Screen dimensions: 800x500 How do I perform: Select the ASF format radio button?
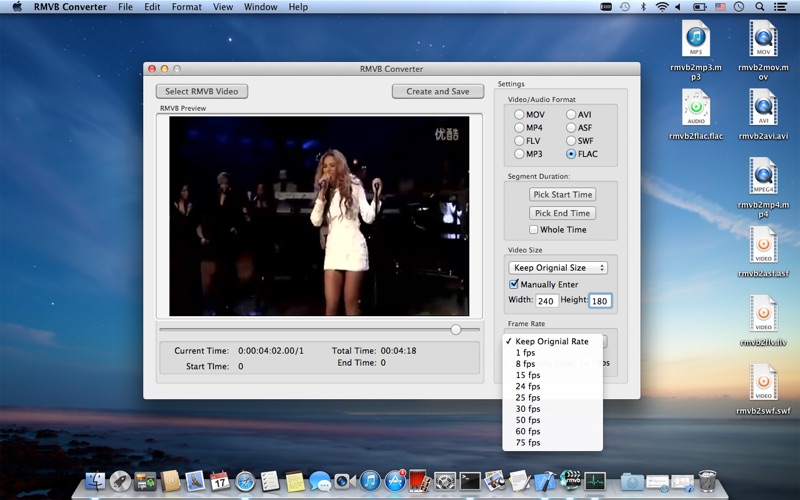click(x=571, y=128)
